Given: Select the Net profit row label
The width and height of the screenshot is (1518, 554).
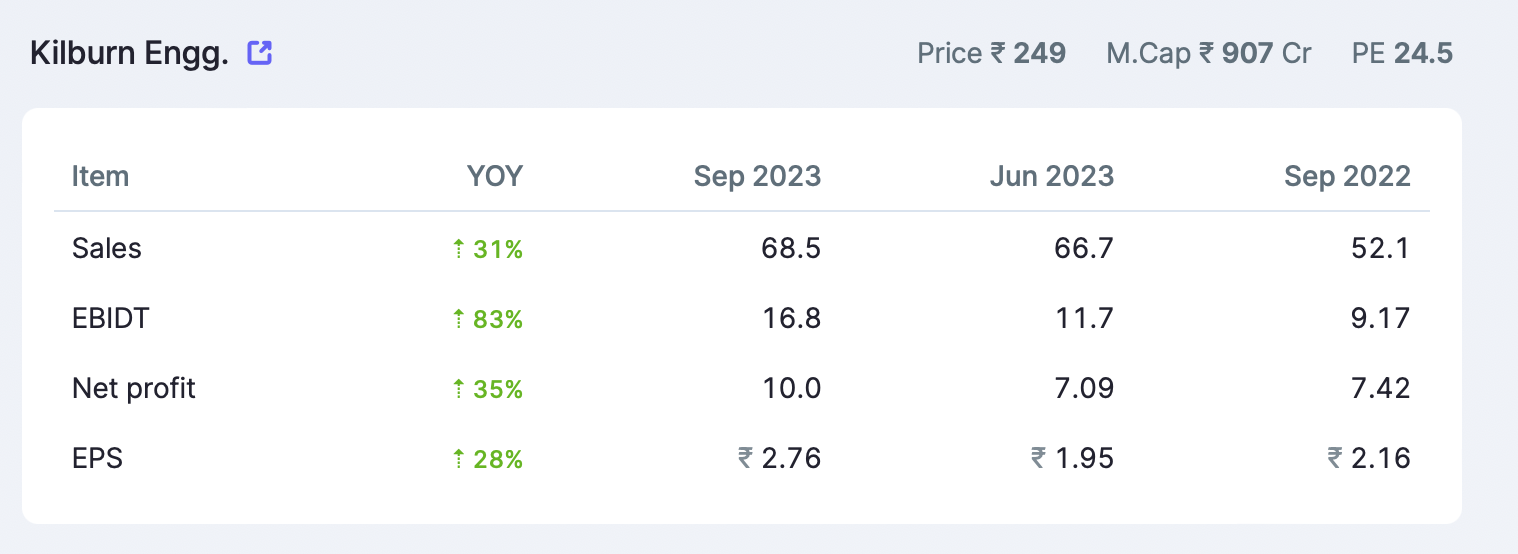Looking at the screenshot, I should 134,388.
